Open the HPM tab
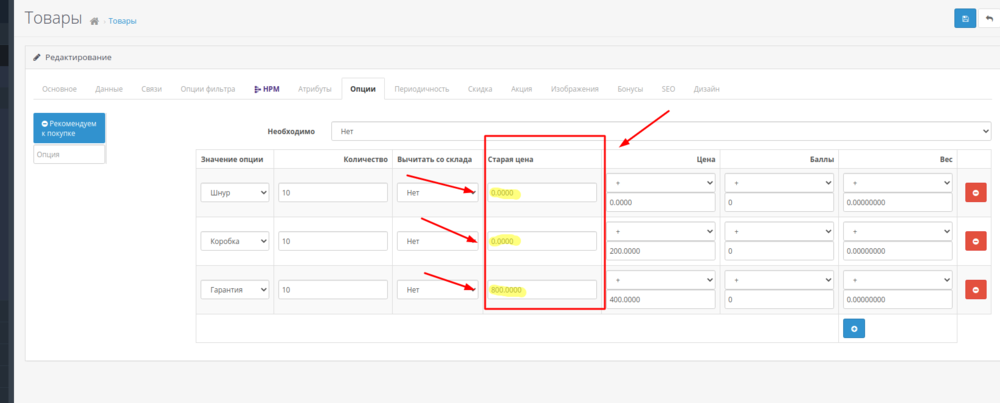This screenshot has width=1000, height=403. click(266, 89)
